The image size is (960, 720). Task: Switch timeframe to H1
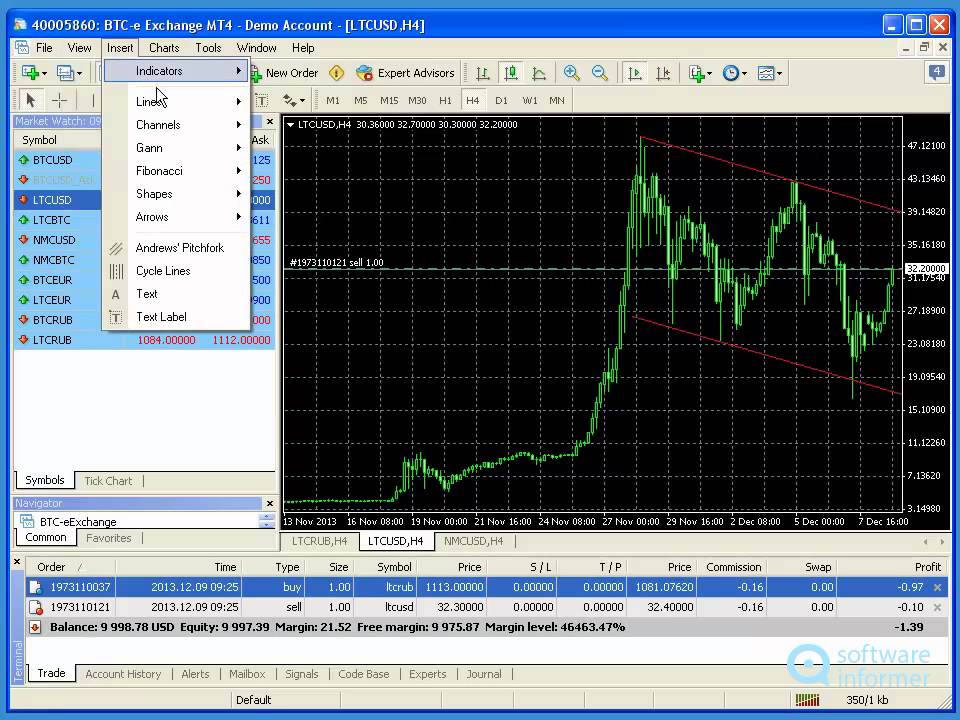click(x=445, y=100)
